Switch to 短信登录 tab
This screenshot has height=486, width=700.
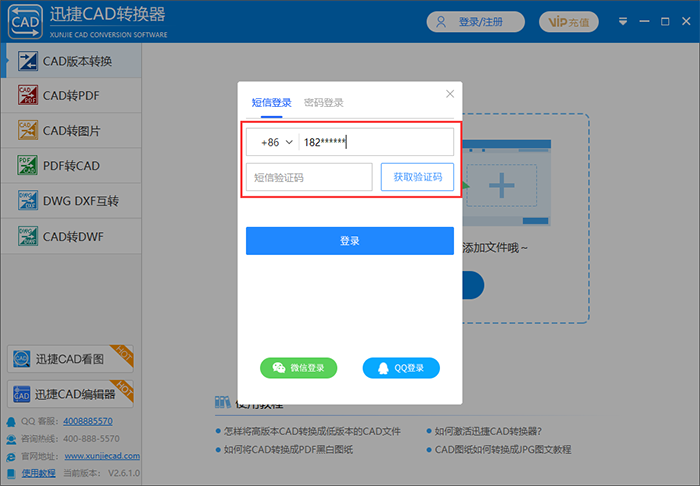271,103
